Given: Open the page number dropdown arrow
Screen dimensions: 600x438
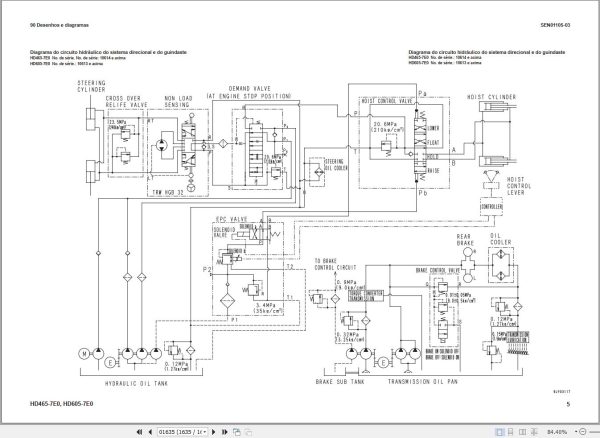Looking at the screenshot, I should (205, 432).
